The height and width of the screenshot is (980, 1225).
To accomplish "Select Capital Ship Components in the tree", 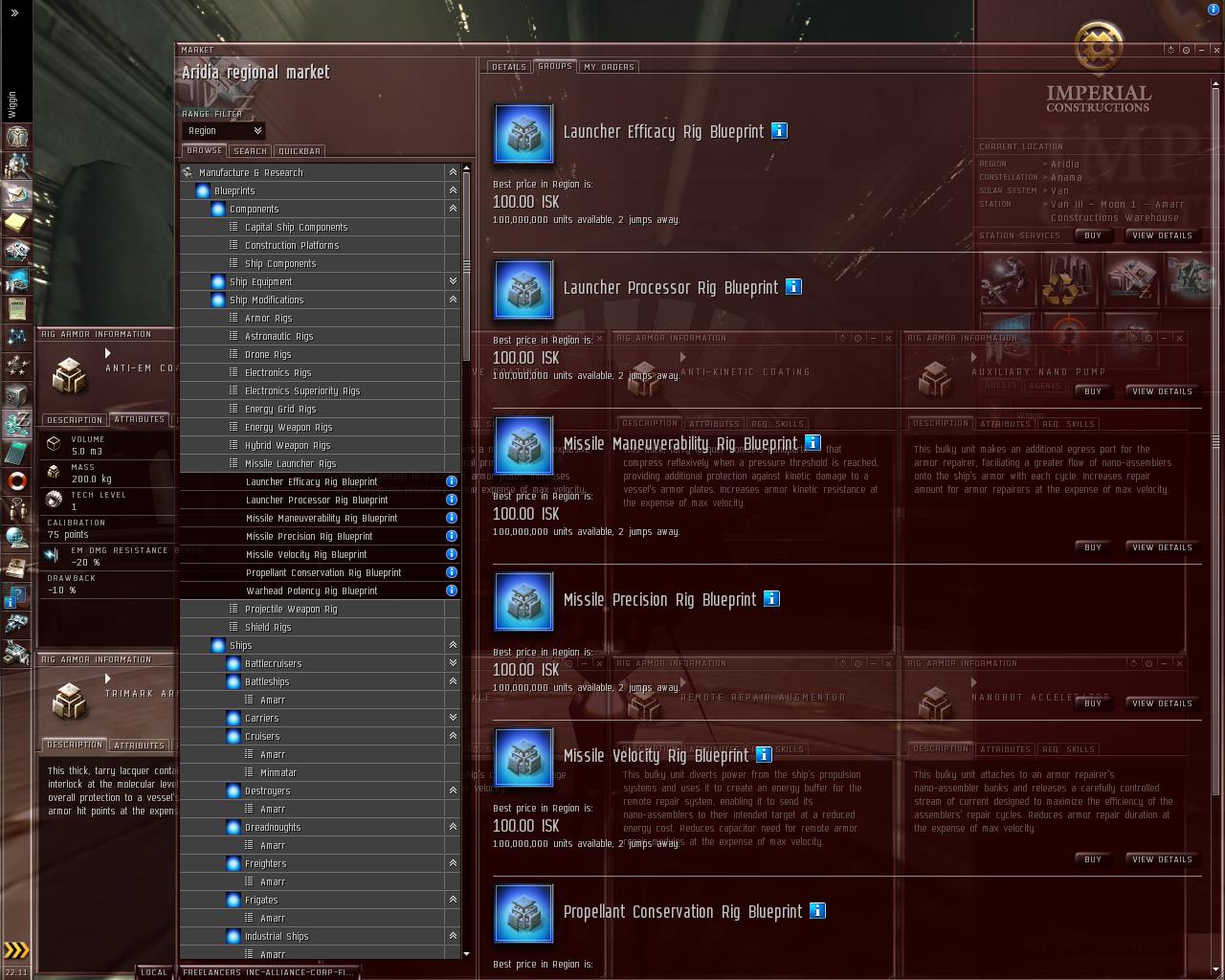I will click(320, 227).
